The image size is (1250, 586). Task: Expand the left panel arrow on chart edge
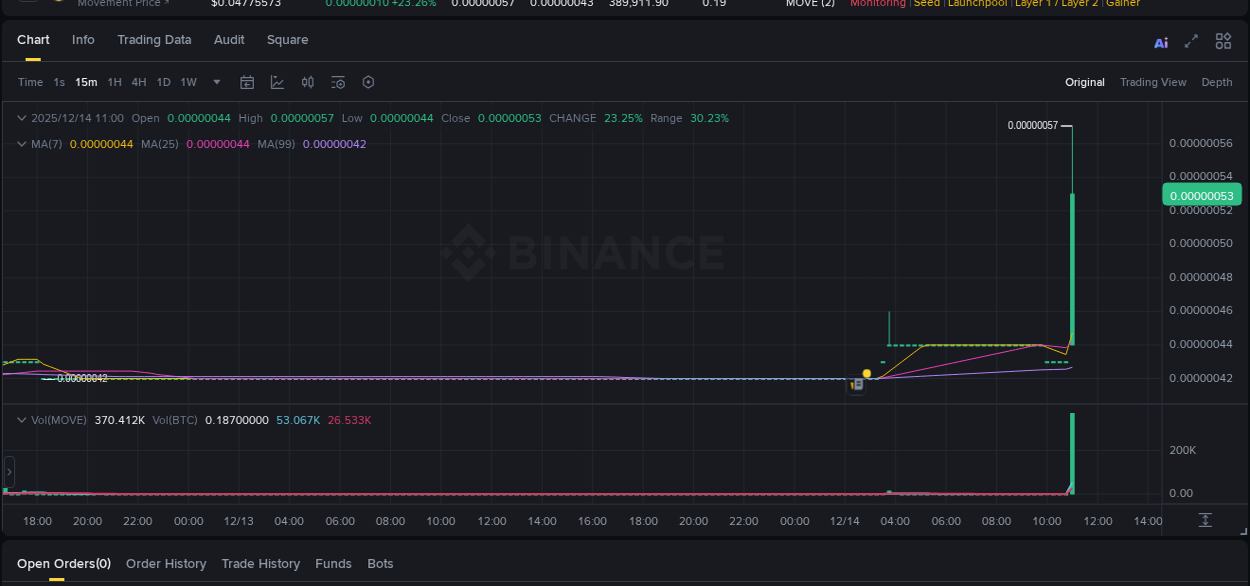point(9,471)
